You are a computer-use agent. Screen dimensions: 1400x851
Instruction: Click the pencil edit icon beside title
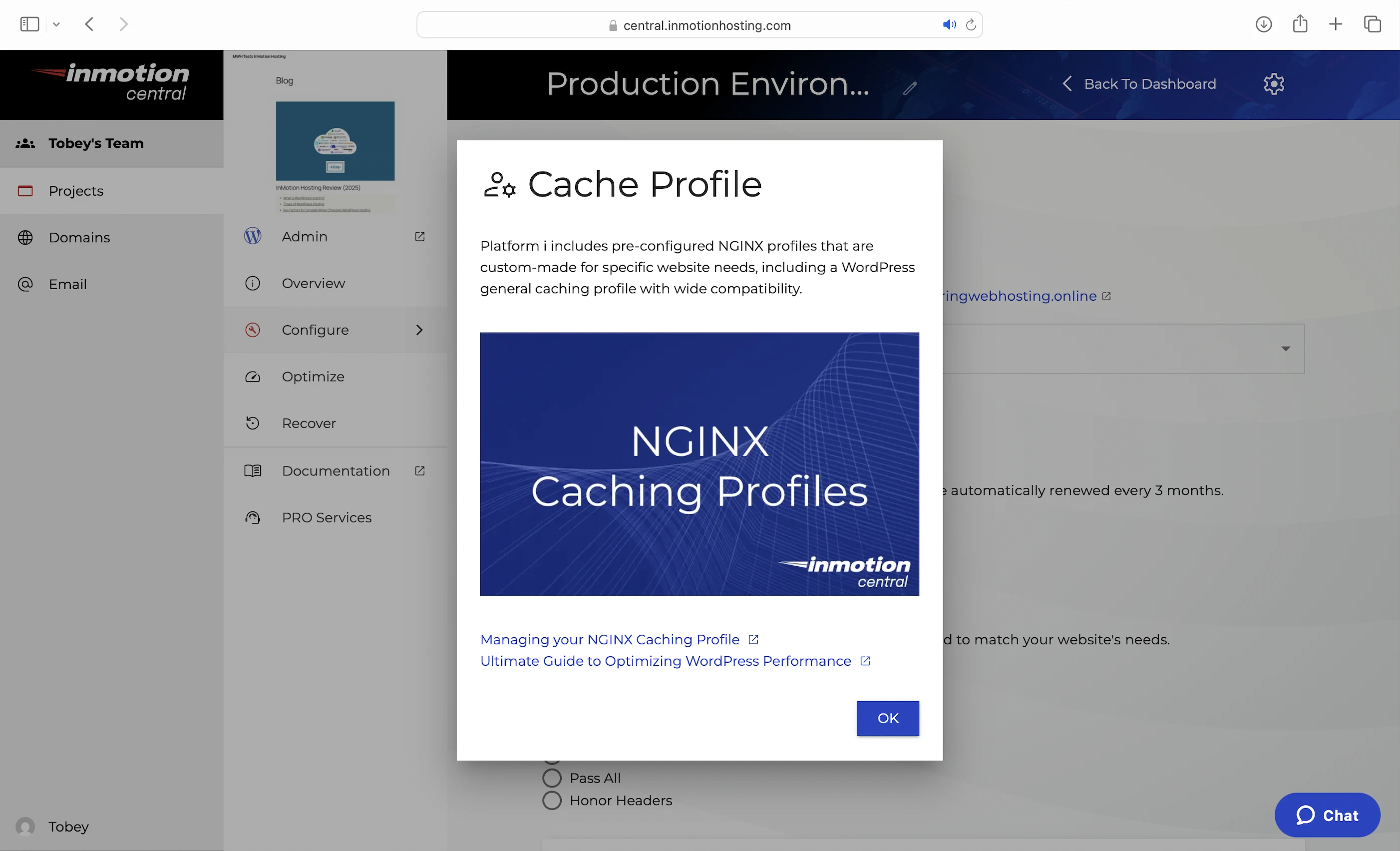pos(910,88)
